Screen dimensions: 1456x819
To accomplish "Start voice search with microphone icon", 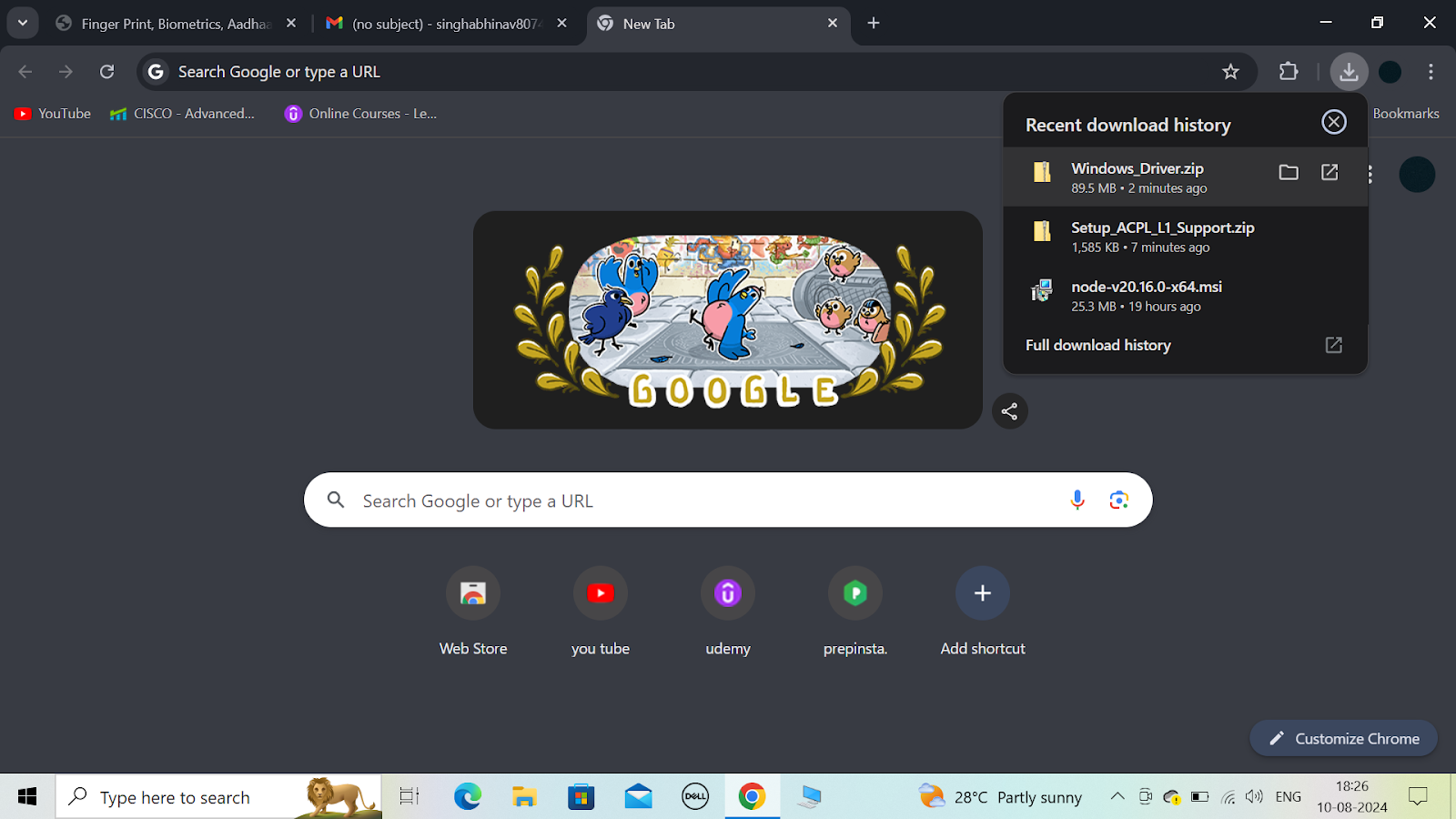I will coord(1077,500).
